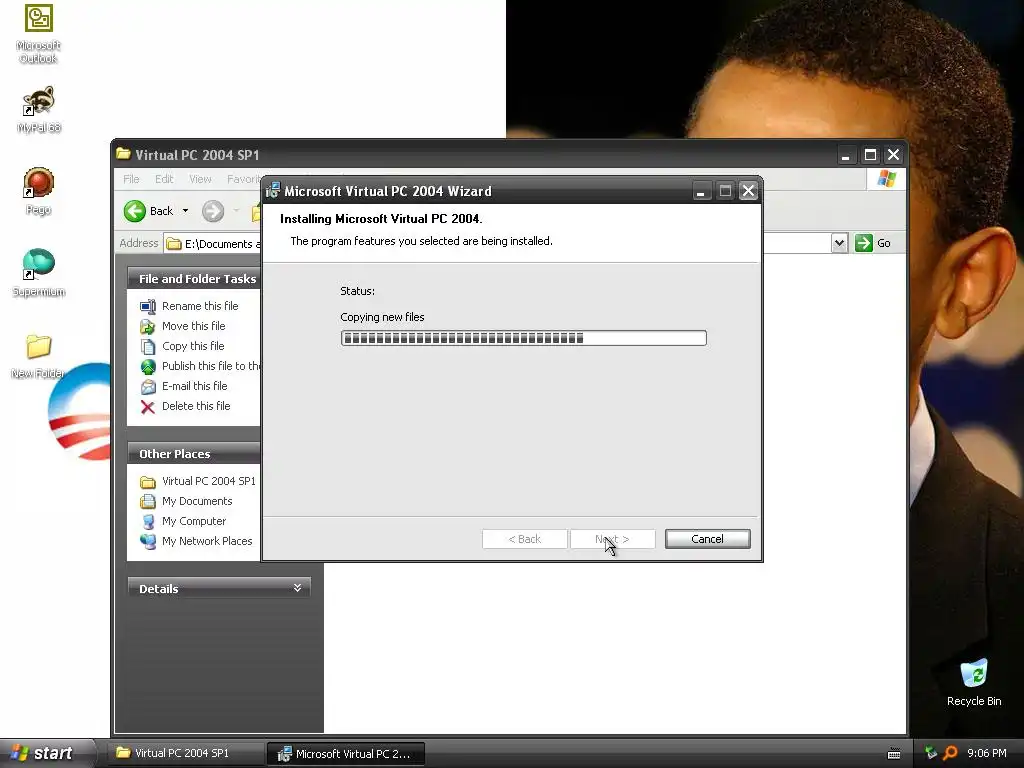This screenshot has height=768, width=1024.
Task: Click the Delete this file link
Action: pyautogui.click(x=196, y=406)
